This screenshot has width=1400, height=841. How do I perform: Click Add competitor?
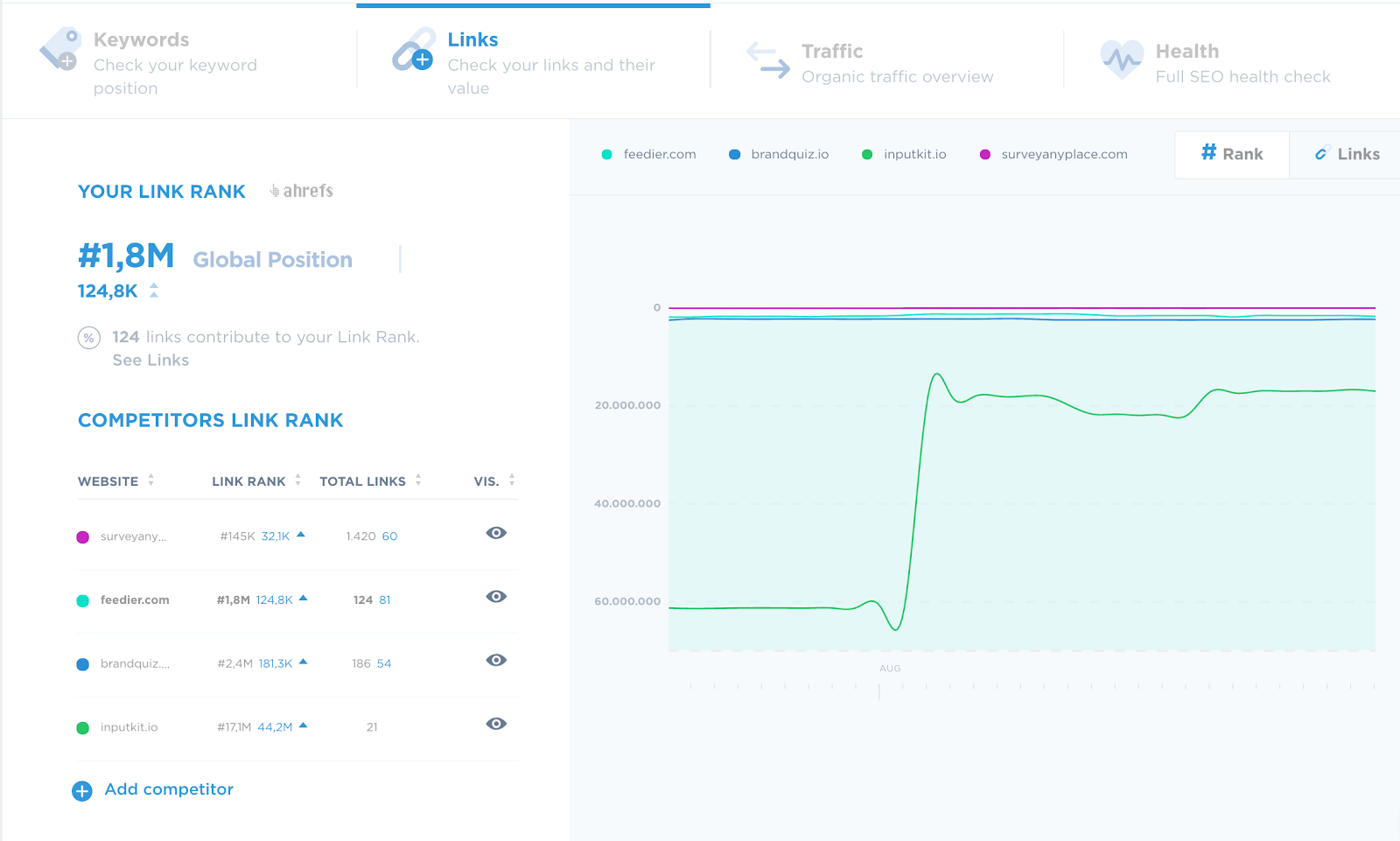click(x=169, y=789)
